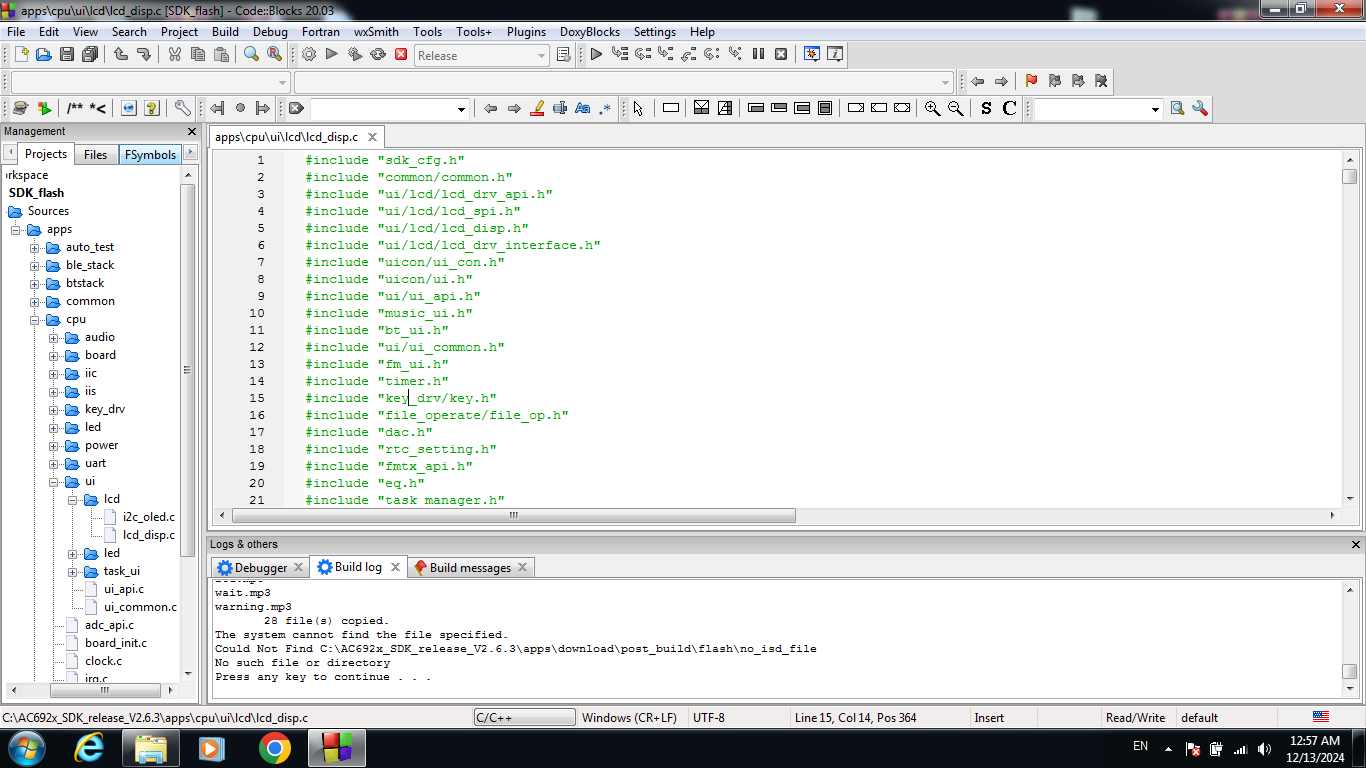Image resolution: width=1366 pixels, height=768 pixels.
Task: Click the New file icon
Action: coord(21,55)
